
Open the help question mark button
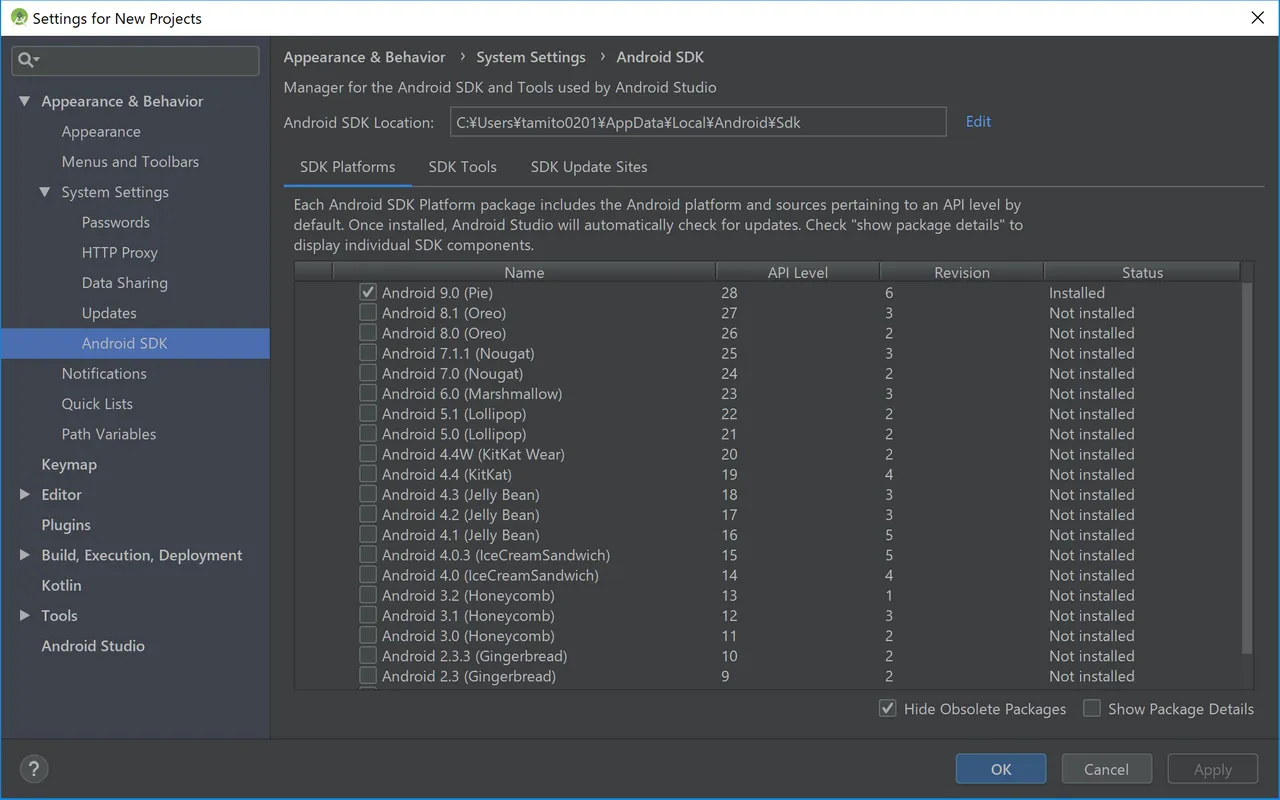[x=34, y=769]
